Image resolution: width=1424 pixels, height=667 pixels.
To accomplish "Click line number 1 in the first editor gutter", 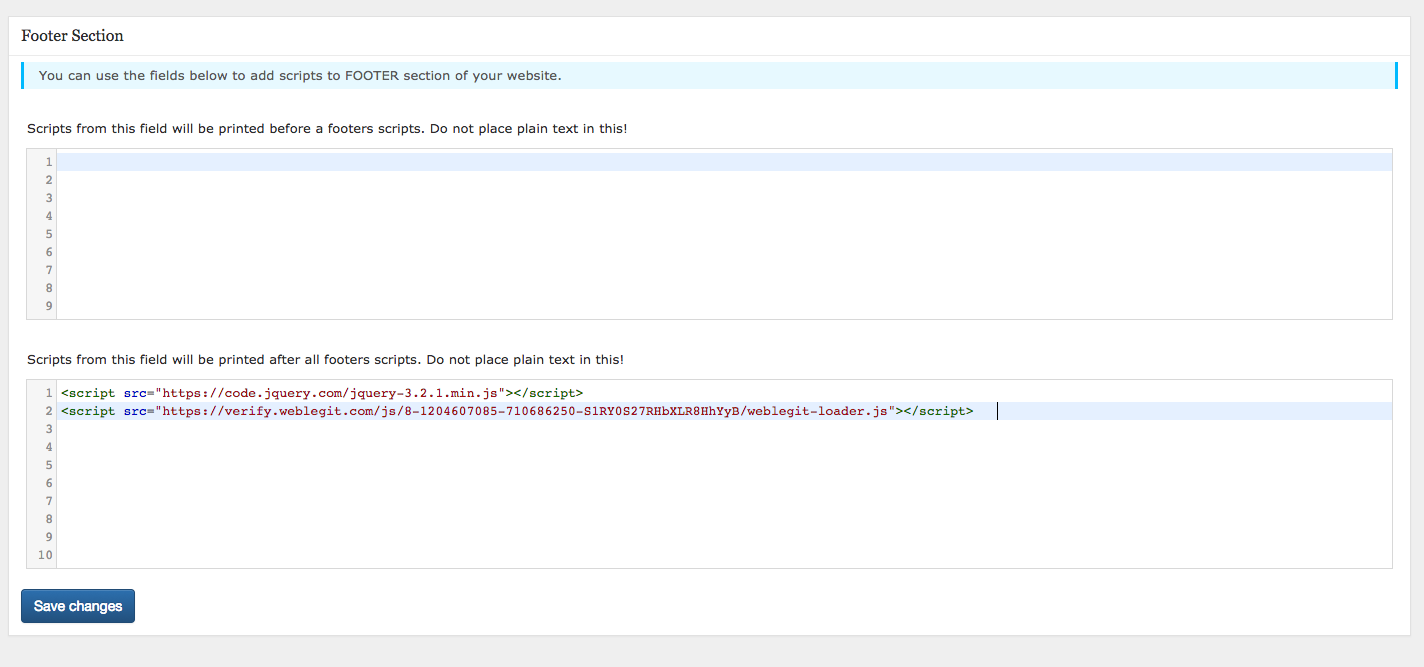I will click(48, 162).
